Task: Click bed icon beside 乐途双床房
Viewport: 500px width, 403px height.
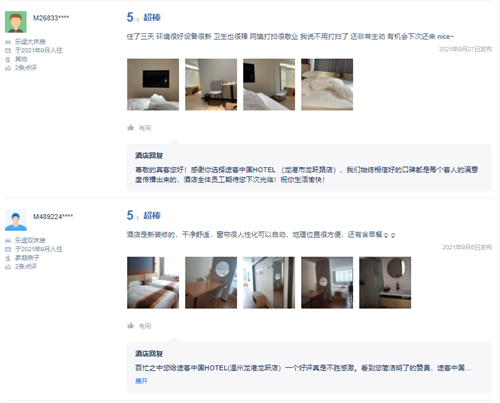Action: click(x=8, y=241)
